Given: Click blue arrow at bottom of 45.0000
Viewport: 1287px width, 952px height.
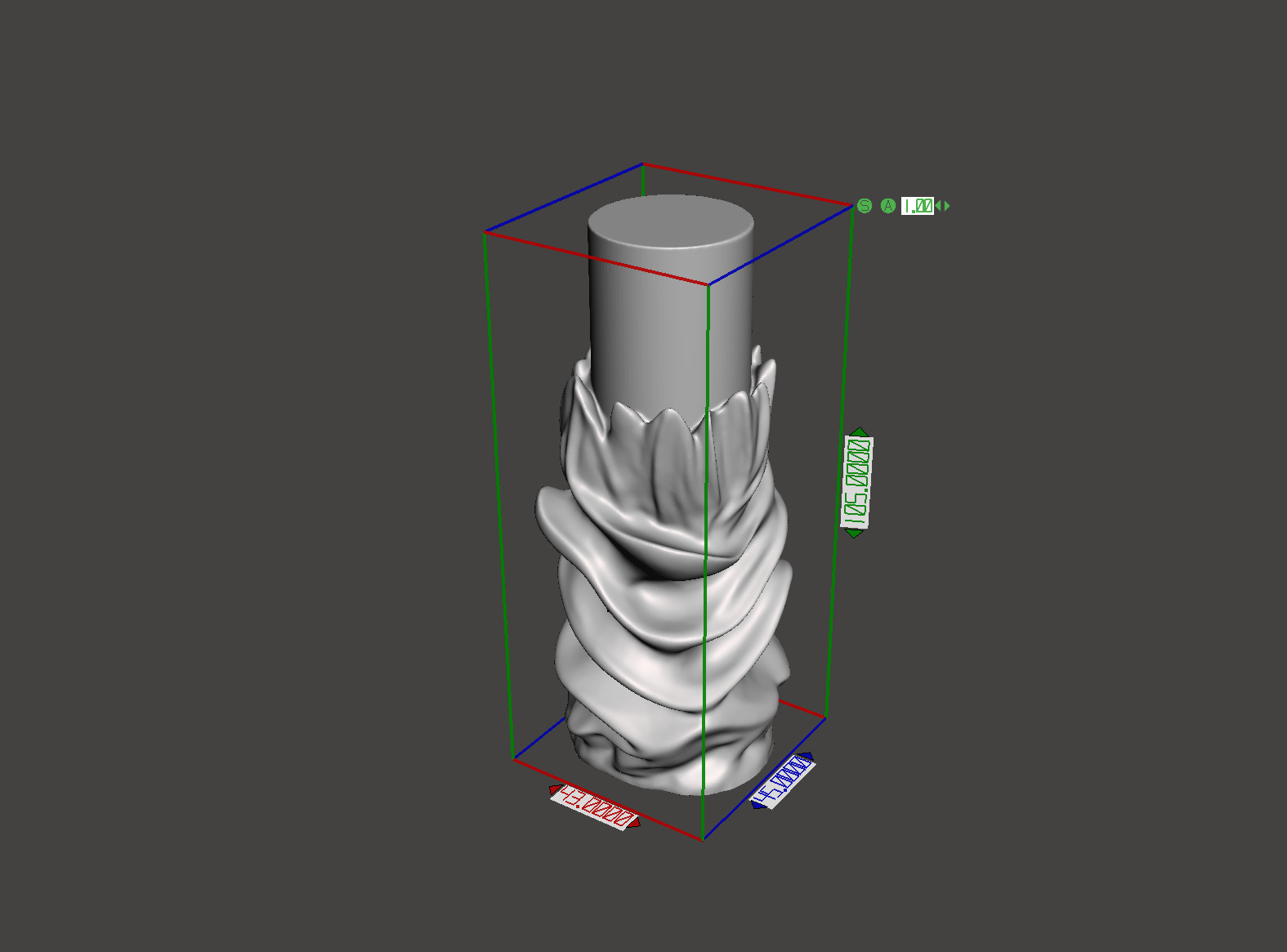Looking at the screenshot, I should pyautogui.click(x=757, y=805).
